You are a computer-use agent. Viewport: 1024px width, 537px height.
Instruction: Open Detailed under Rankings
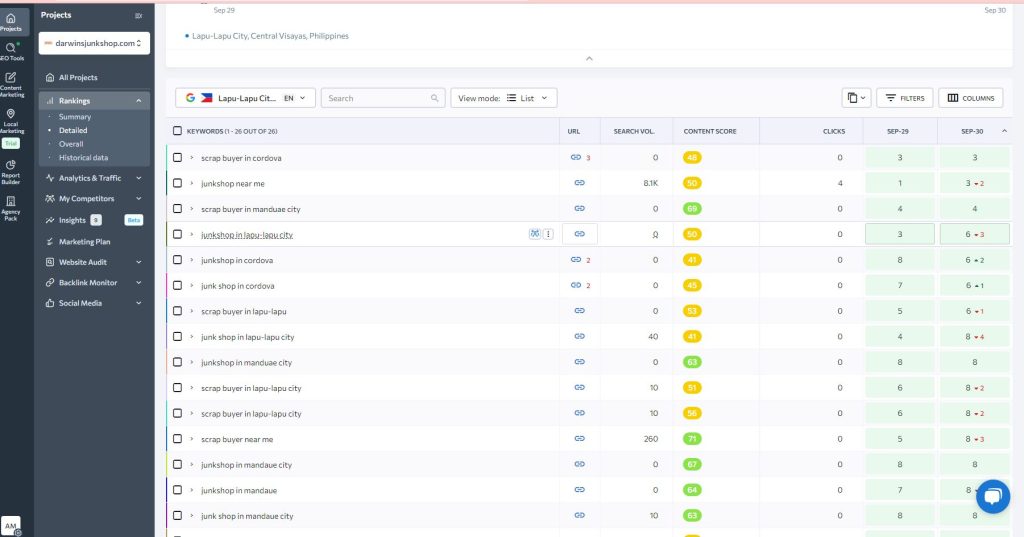tap(72, 130)
